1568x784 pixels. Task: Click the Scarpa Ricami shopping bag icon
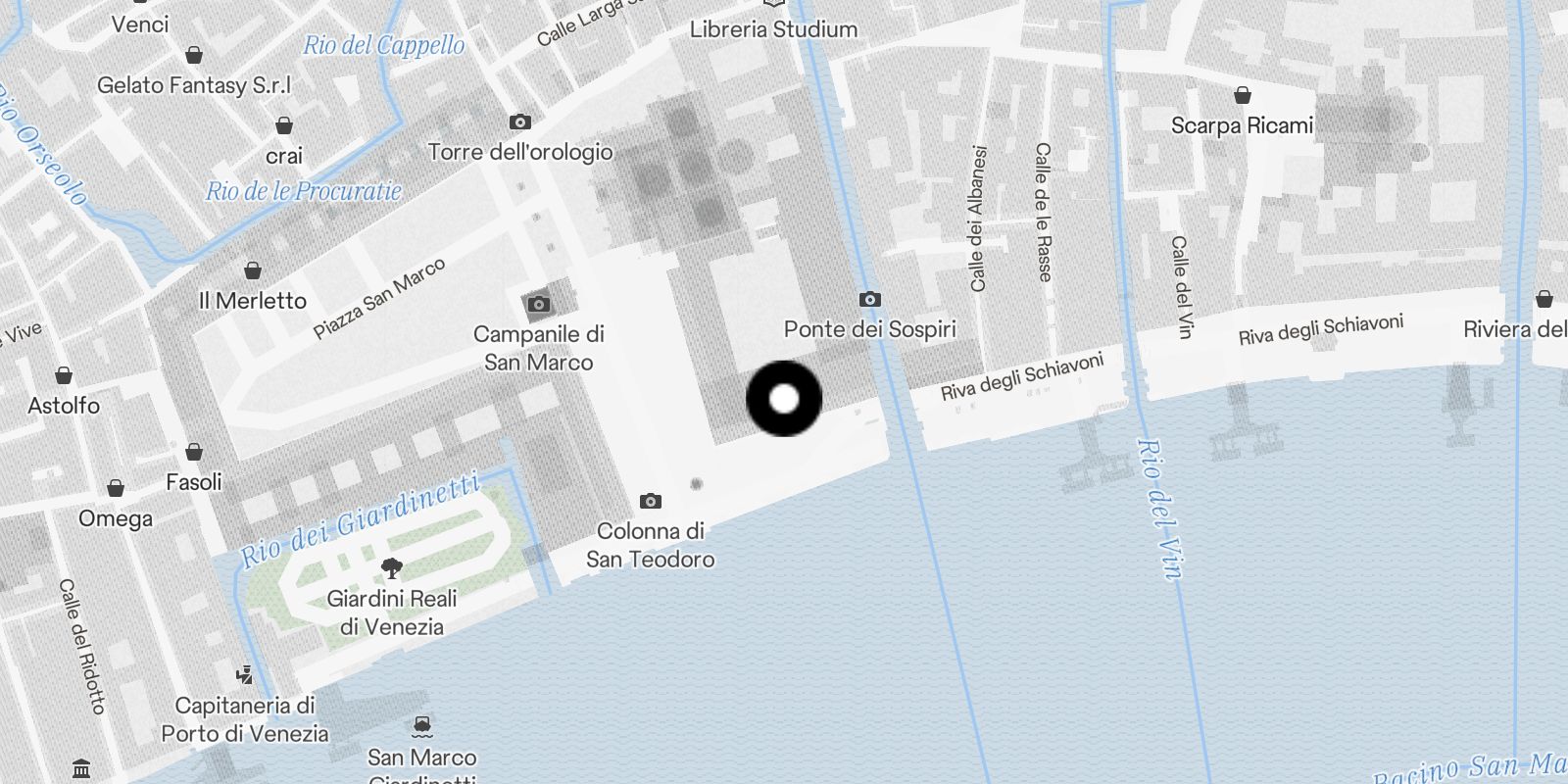click(x=1242, y=95)
